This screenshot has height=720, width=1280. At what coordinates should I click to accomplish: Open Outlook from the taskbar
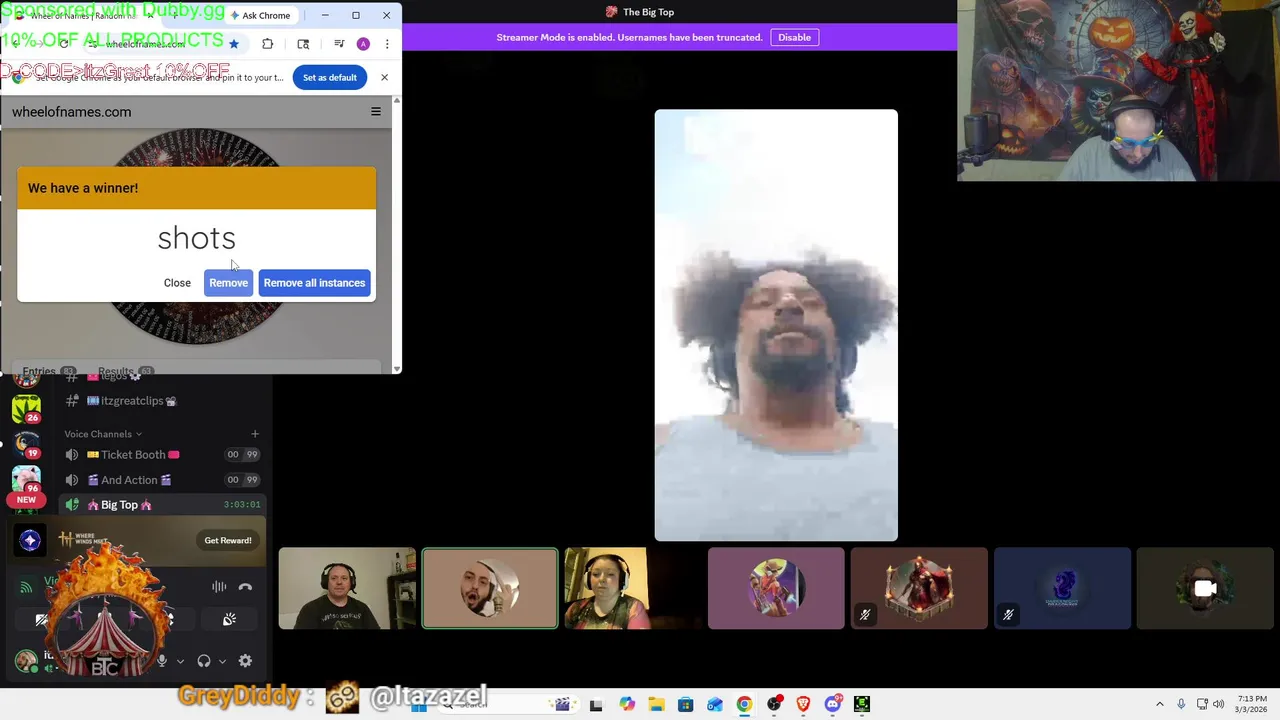click(x=715, y=705)
